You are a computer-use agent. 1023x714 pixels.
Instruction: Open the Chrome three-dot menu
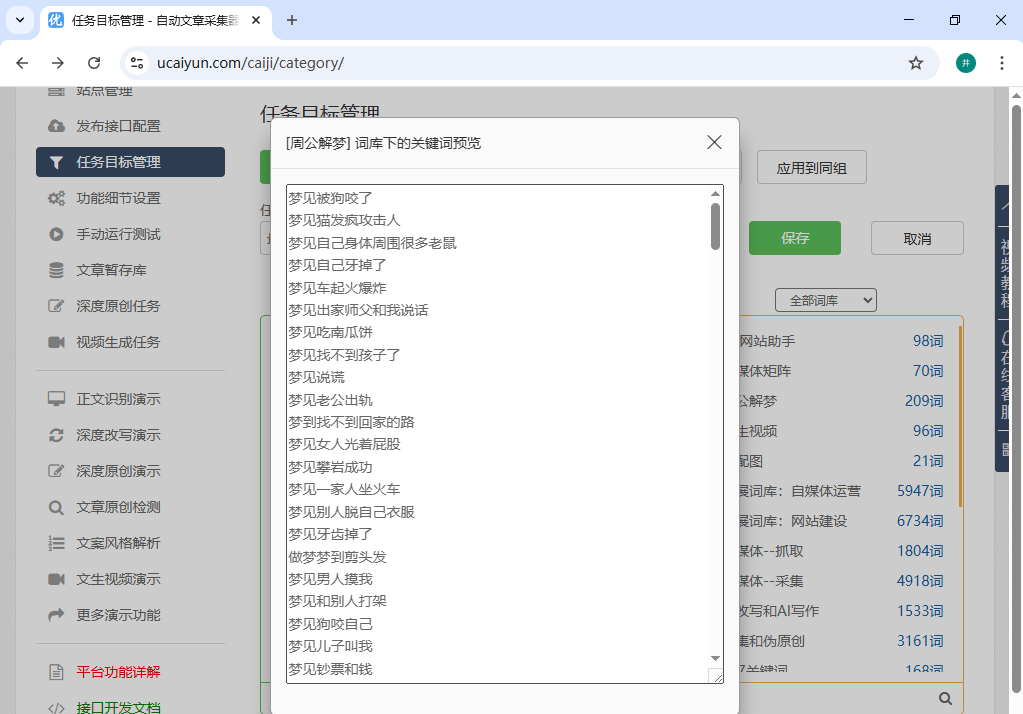[1002, 62]
